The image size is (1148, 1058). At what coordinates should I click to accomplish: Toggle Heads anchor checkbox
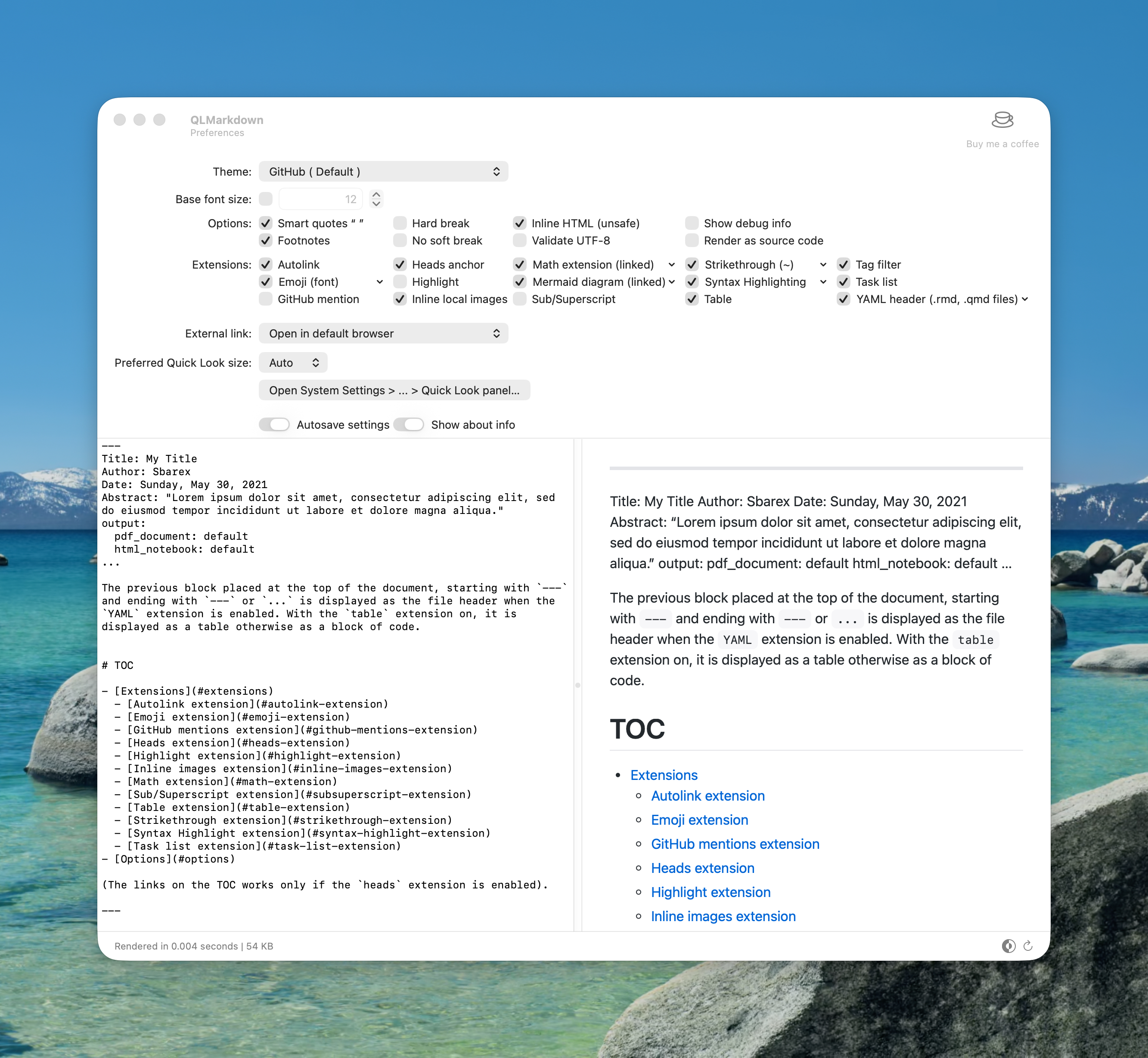coord(400,264)
